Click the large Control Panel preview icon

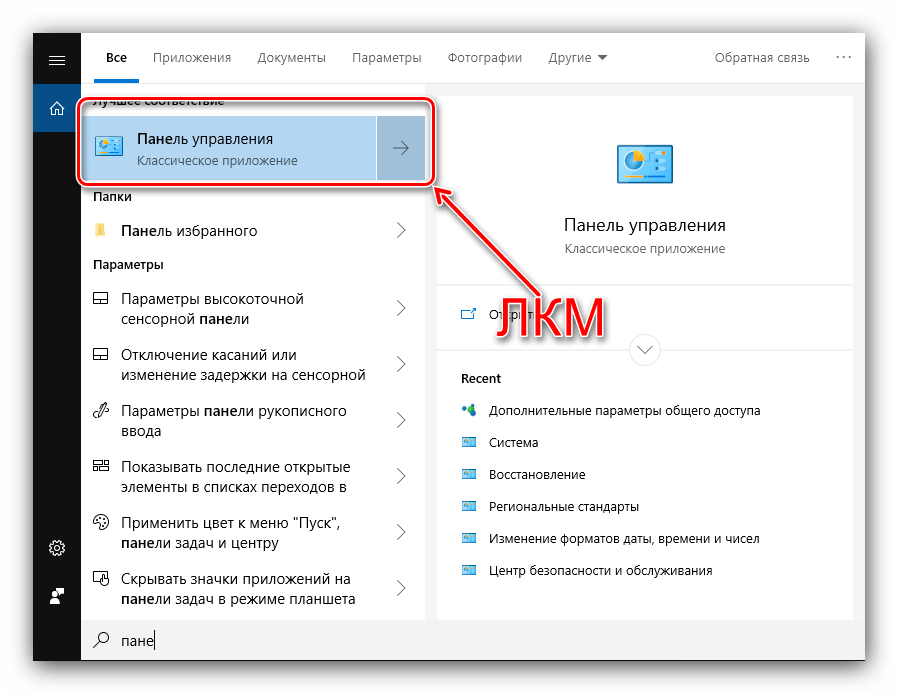tap(645, 164)
